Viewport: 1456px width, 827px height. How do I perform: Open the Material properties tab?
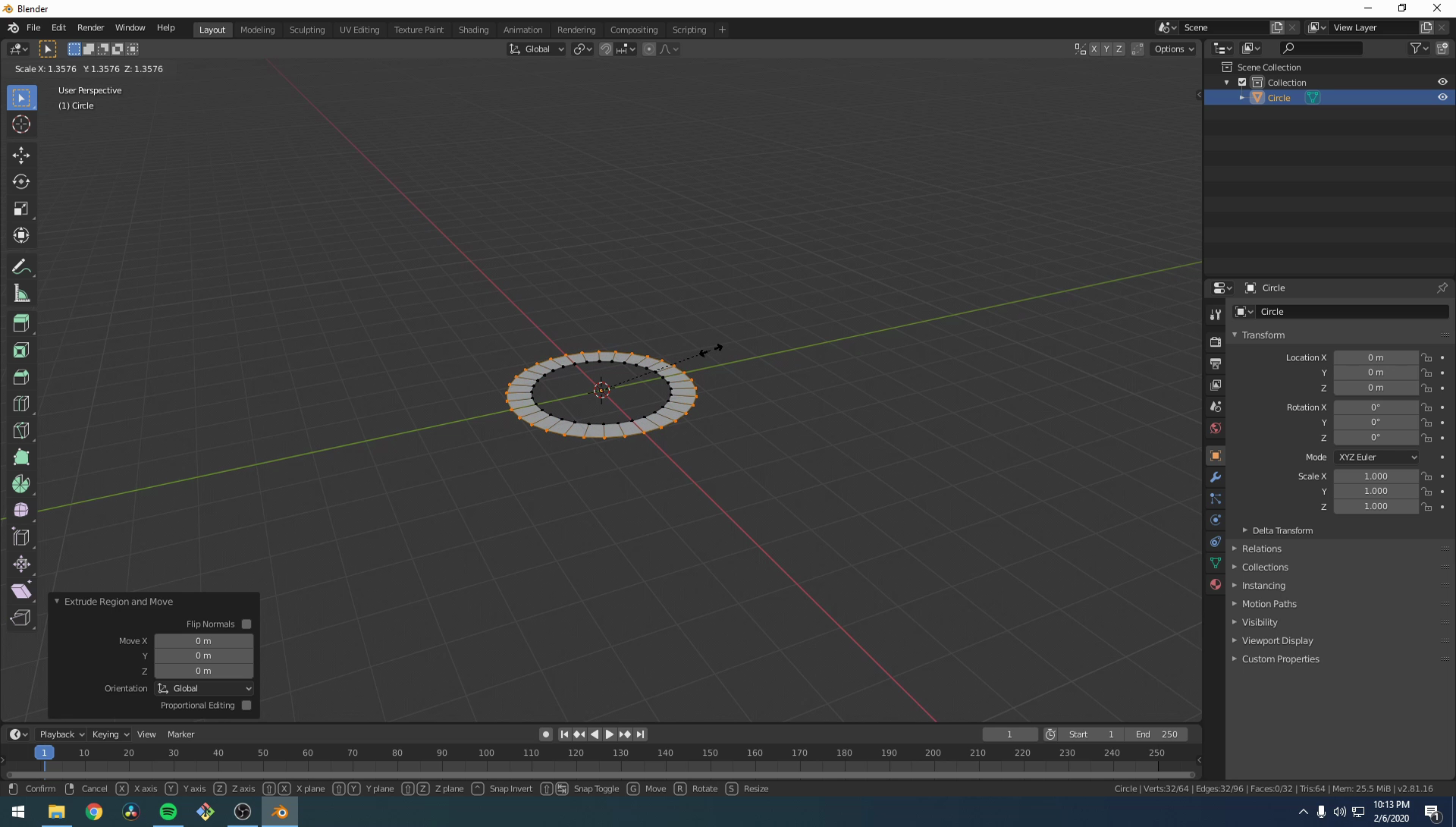click(x=1216, y=584)
